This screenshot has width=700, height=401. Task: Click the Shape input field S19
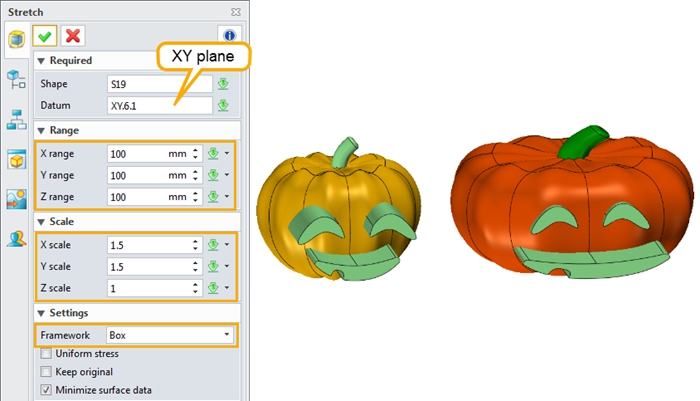coord(160,84)
